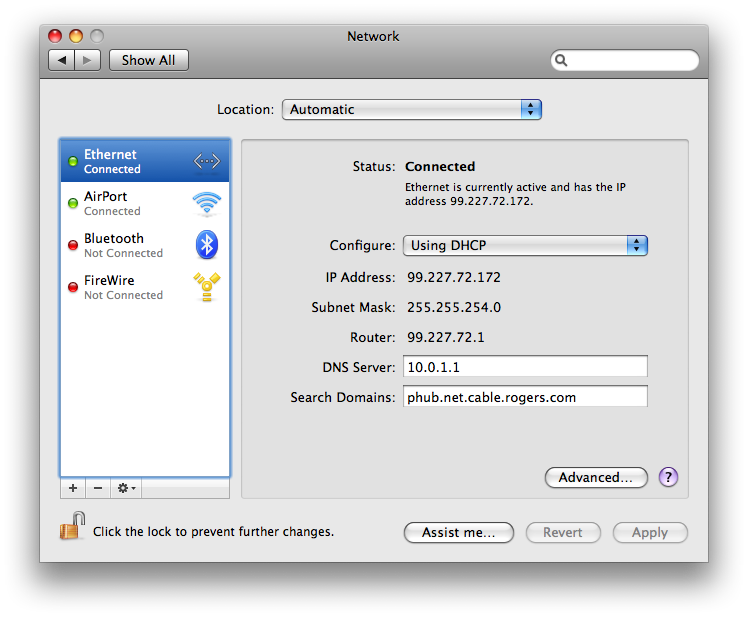This screenshot has height=617, width=748.
Task: Click the yellow FireWire icon
Action: pos(207,287)
